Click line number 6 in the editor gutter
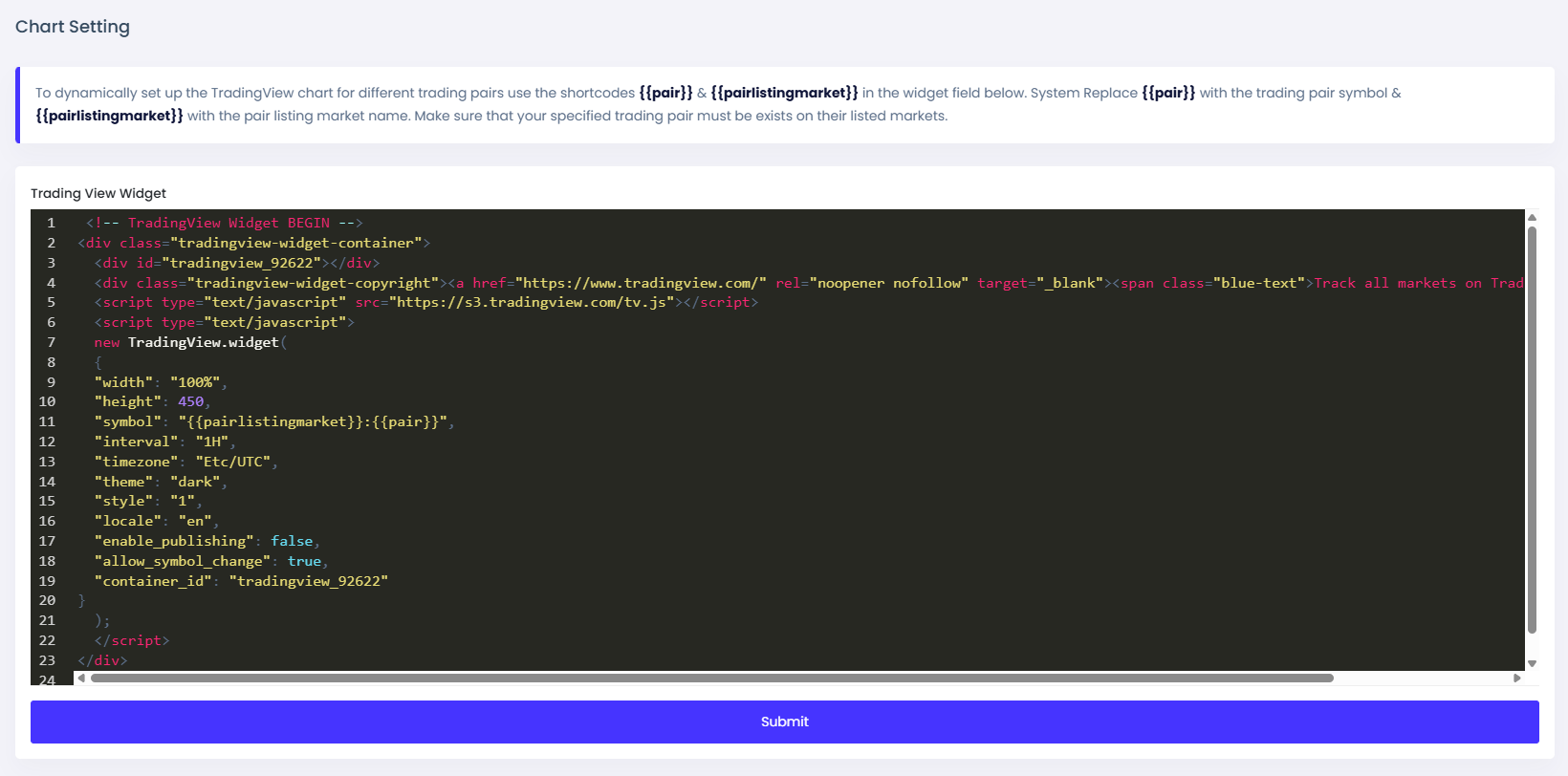 coord(52,322)
